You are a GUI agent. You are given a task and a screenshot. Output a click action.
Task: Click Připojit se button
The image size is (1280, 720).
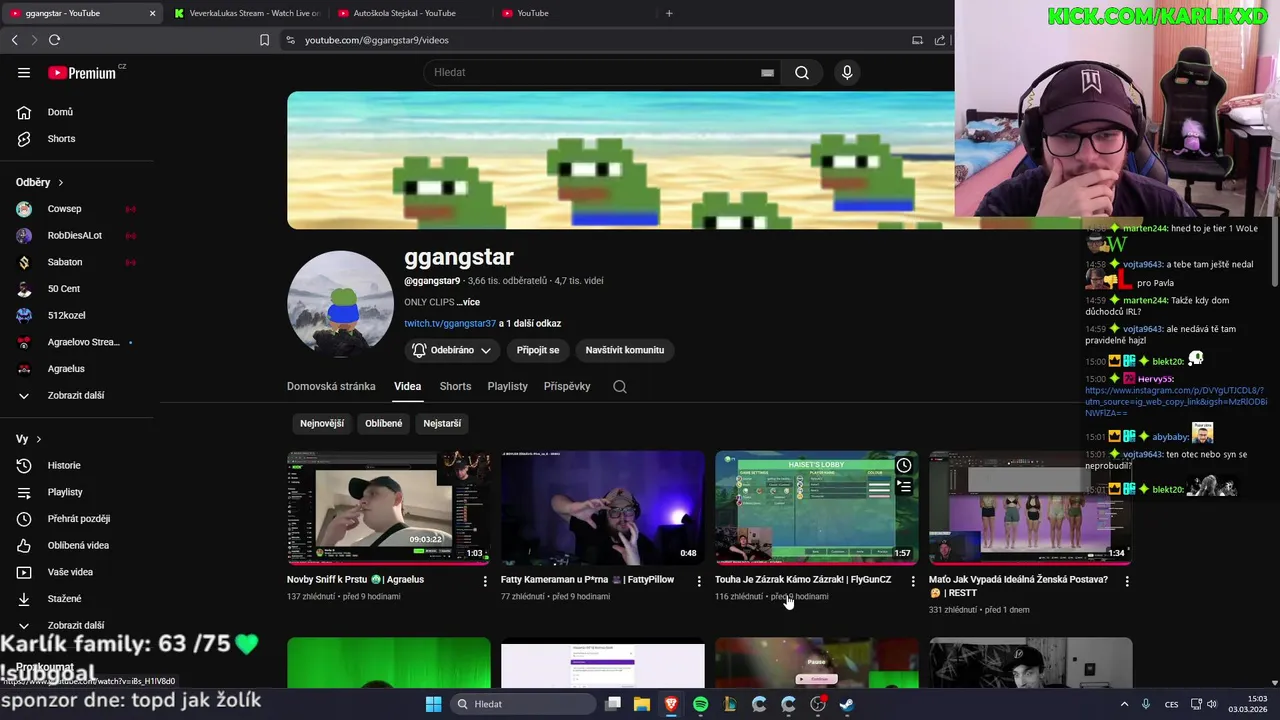(538, 350)
